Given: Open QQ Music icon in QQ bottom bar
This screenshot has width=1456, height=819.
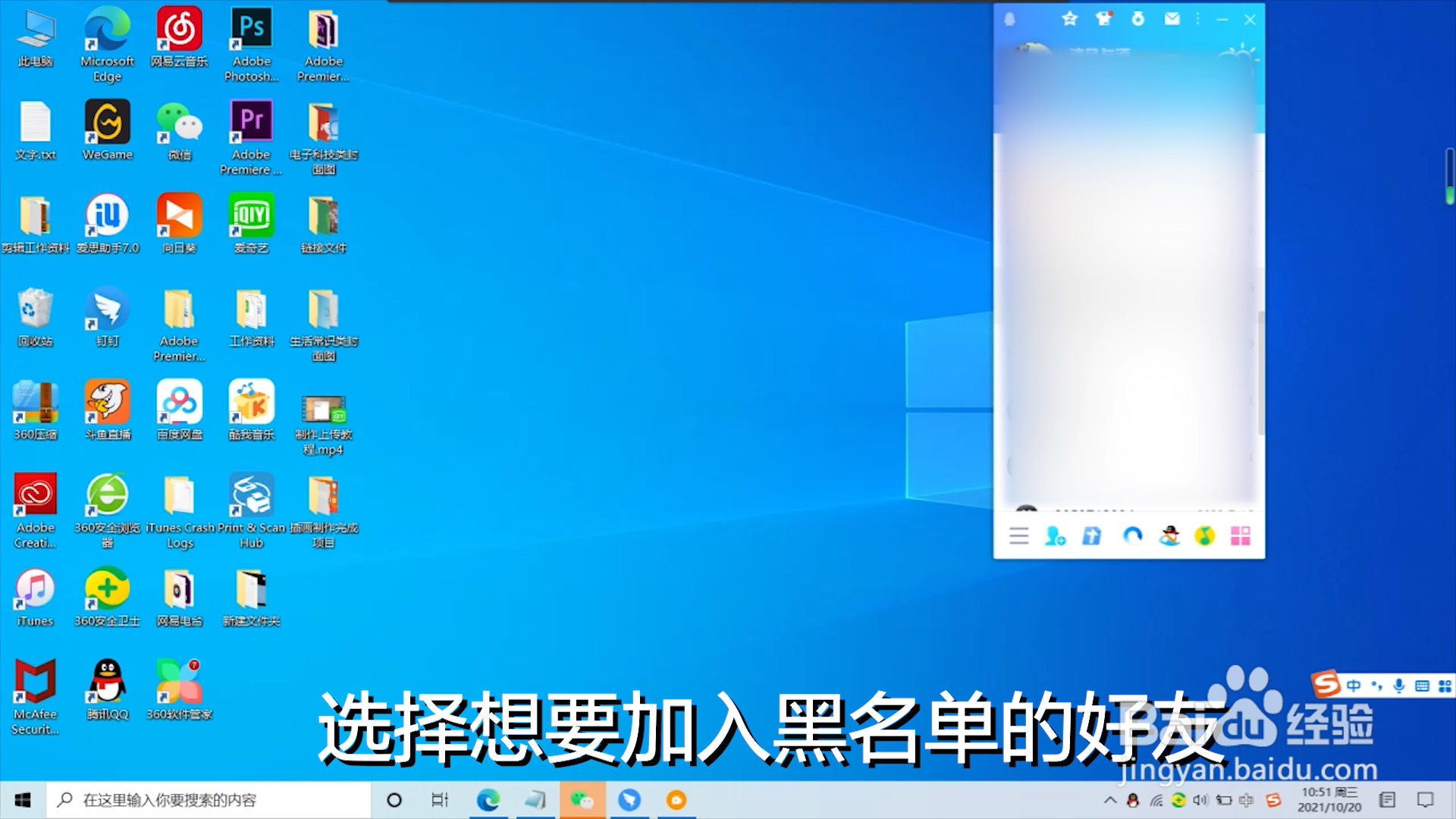Looking at the screenshot, I should pyautogui.click(x=1205, y=536).
